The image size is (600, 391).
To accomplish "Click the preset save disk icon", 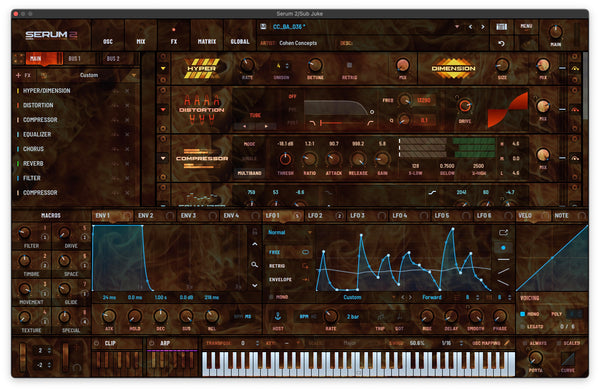I will [x=263, y=26].
